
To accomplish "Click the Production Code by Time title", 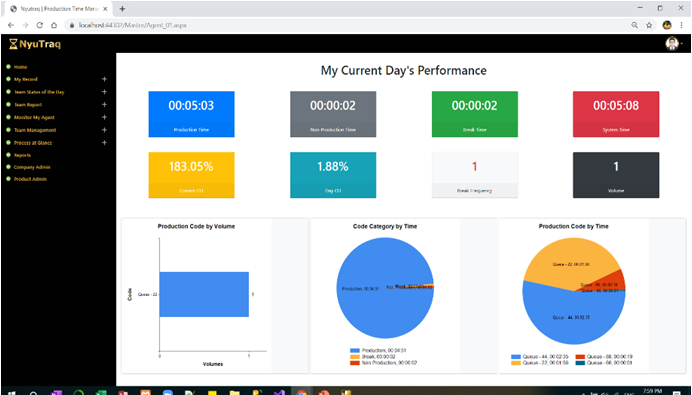I will pyautogui.click(x=573, y=226).
